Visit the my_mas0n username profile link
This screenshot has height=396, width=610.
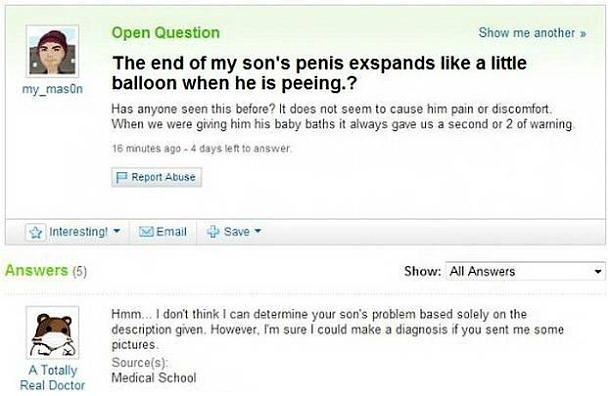pos(53,89)
